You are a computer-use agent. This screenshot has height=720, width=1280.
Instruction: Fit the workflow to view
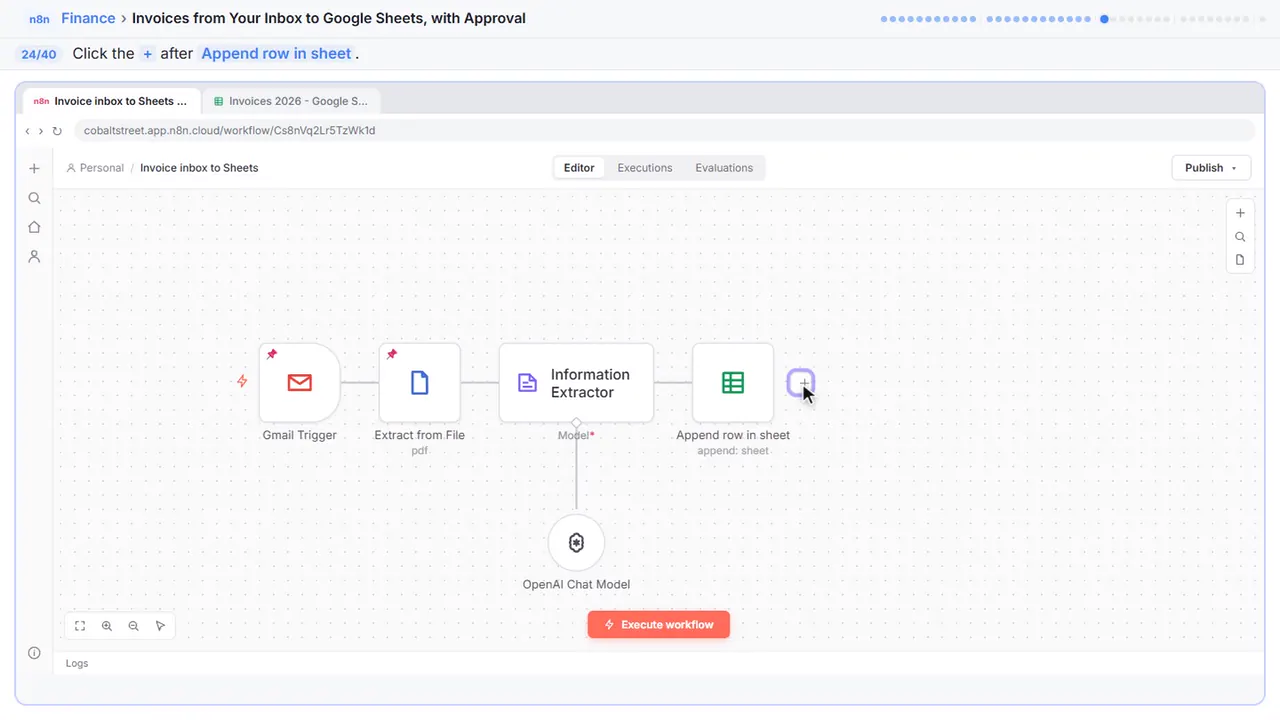tap(80, 626)
